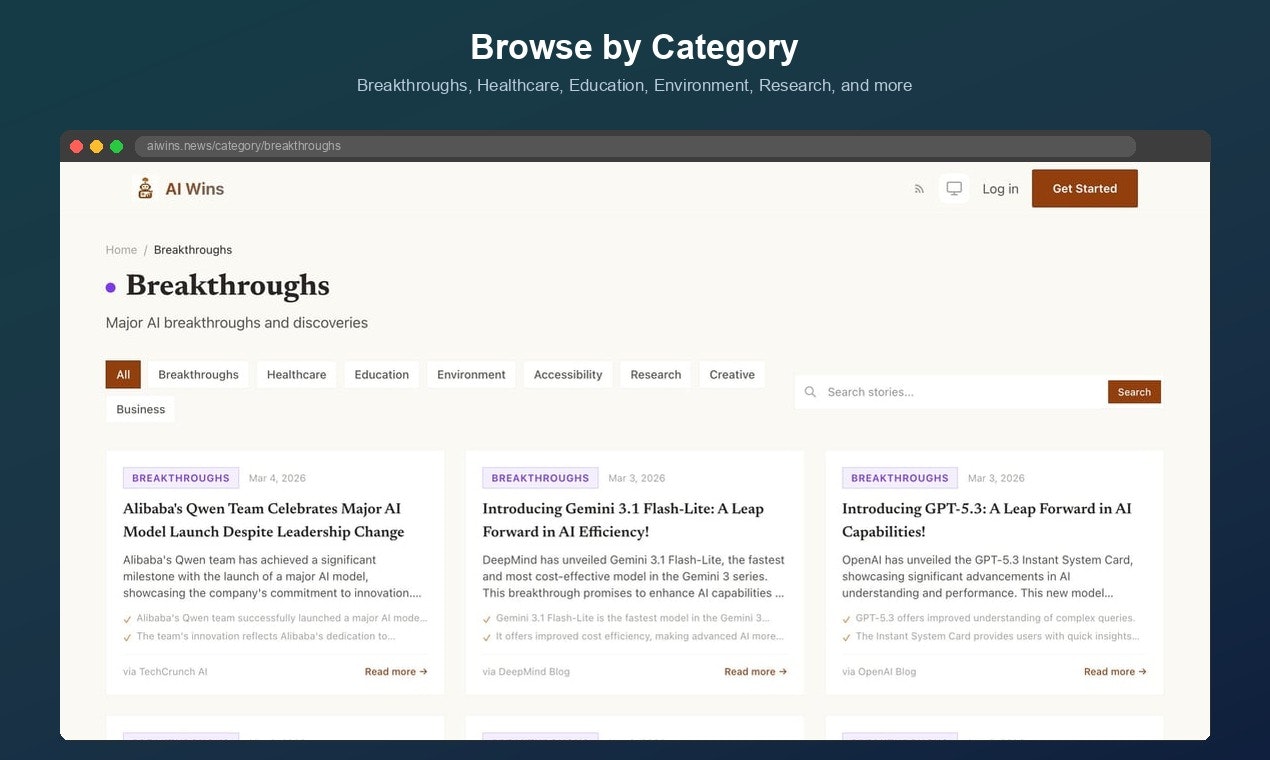The image size is (1270, 760).
Task: Click the AI Wins trophy logo
Action: pyautogui.click(x=145, y=187)
